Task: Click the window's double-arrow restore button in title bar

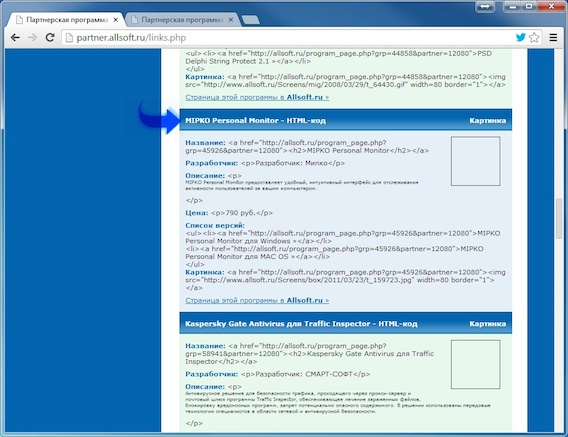Action: 485,7
